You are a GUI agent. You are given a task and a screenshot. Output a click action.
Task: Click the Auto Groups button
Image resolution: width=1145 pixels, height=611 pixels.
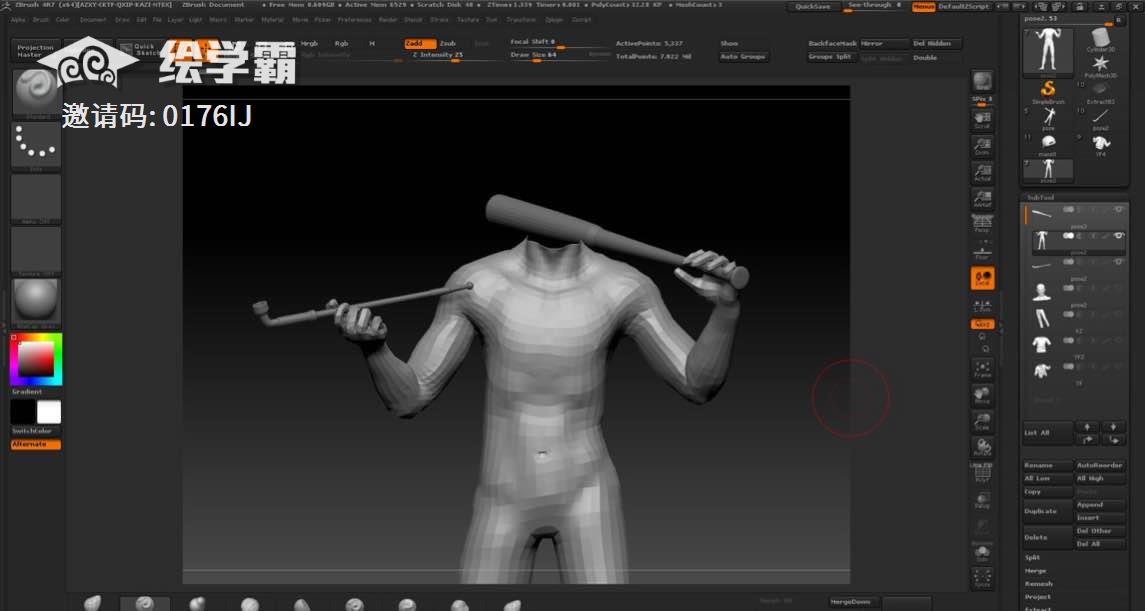click(743, 57)
